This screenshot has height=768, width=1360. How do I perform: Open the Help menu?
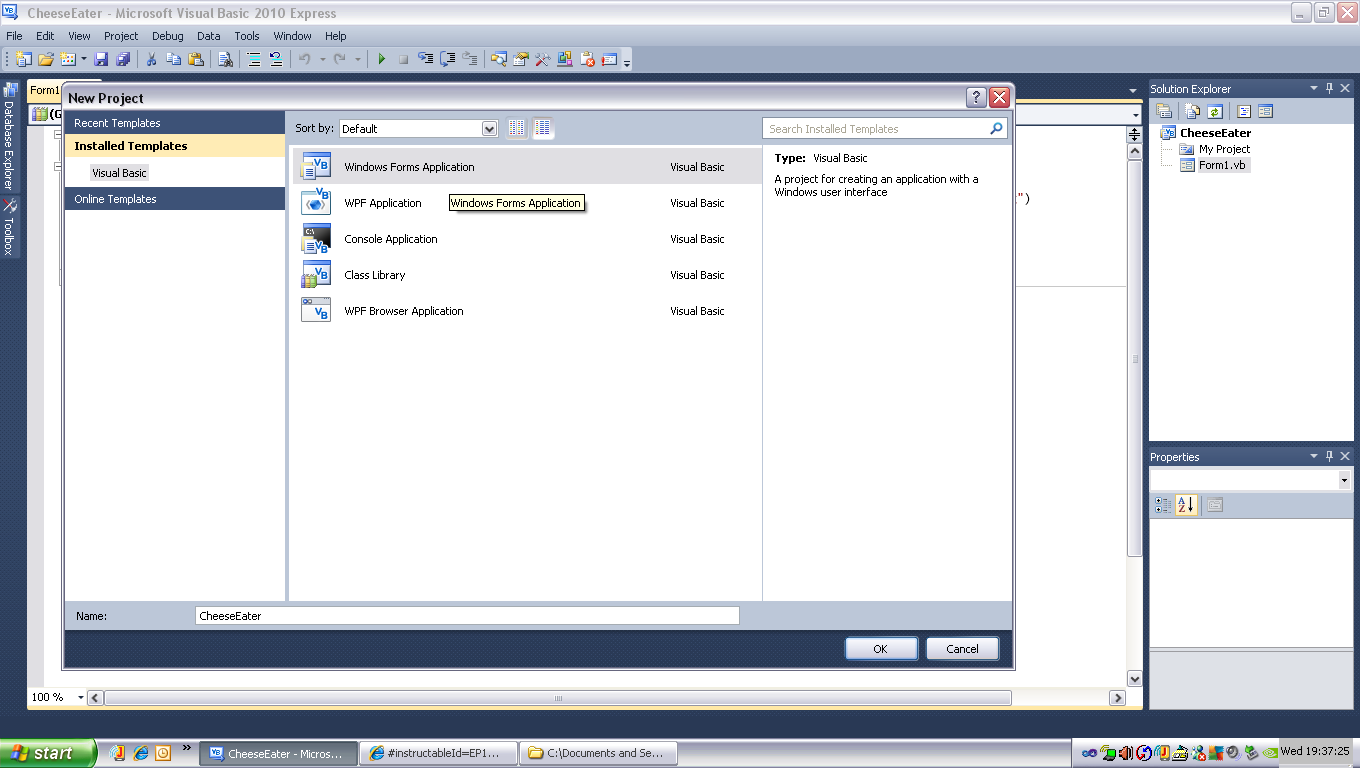[x=336, y=36]
